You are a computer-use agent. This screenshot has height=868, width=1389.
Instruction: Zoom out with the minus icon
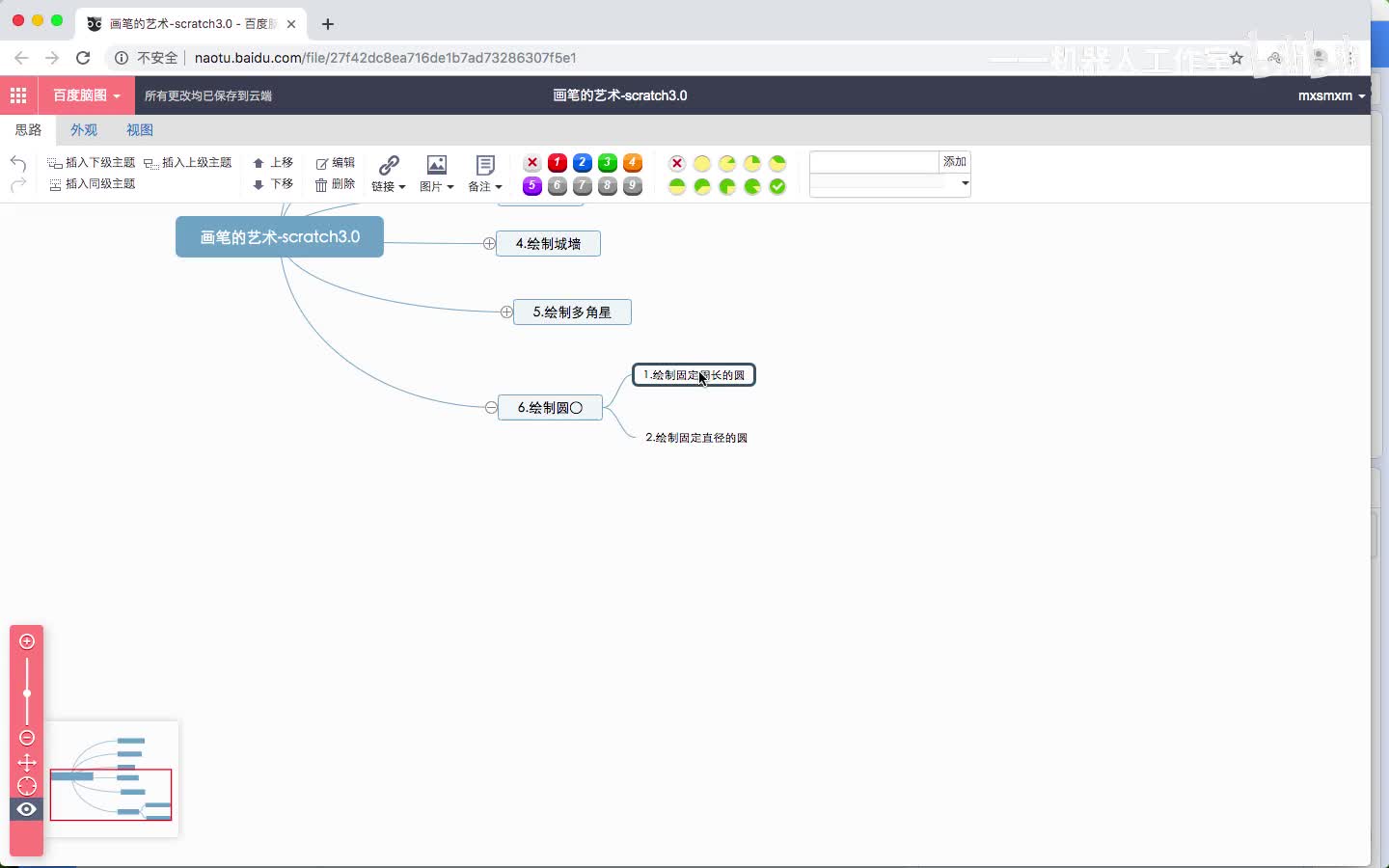pos(27,738)
